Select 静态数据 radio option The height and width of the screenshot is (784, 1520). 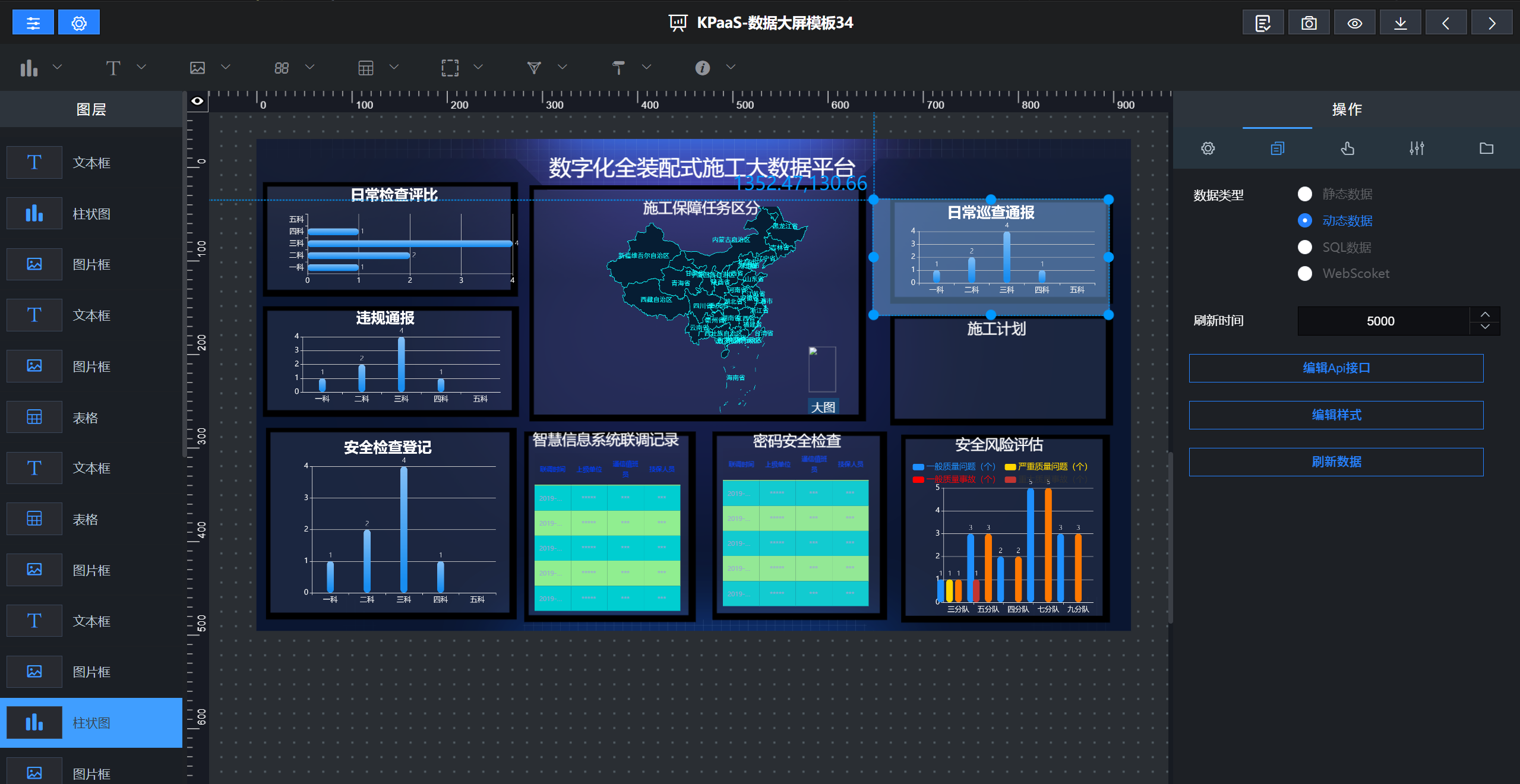[x=1305, y=194]
